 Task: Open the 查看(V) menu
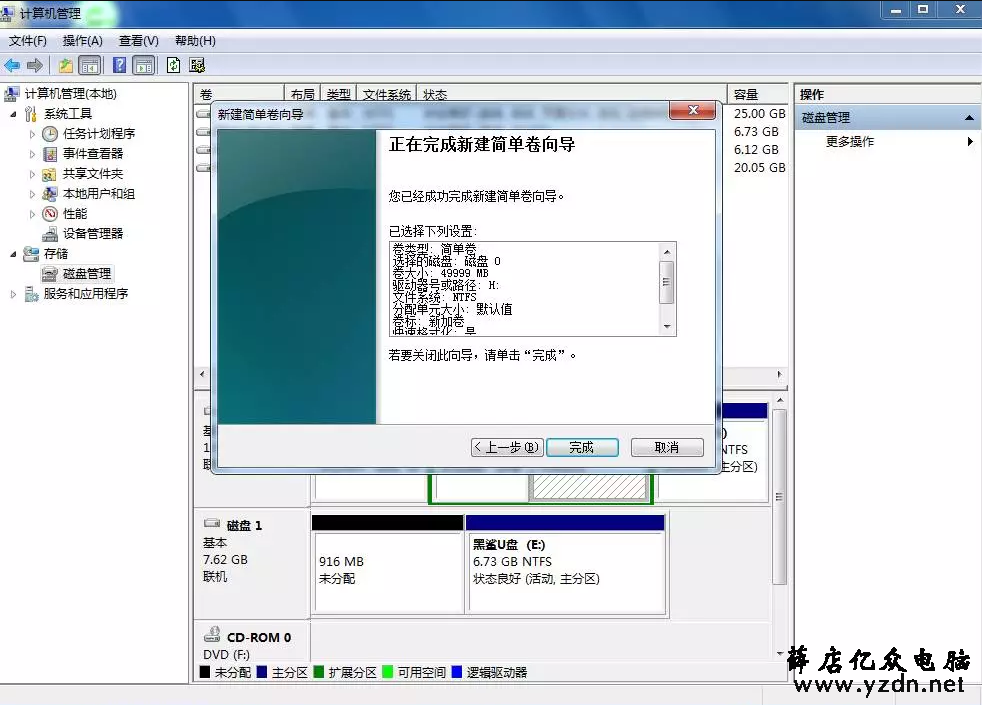coord(138,41)
